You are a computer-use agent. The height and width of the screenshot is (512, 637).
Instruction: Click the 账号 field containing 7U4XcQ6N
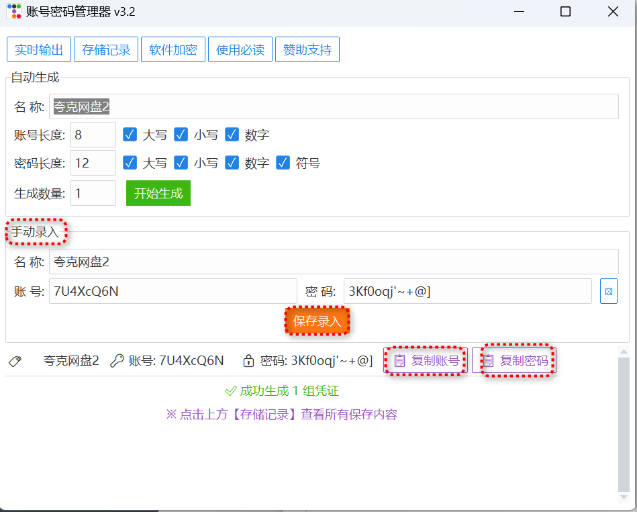click(x=173, y=291)
